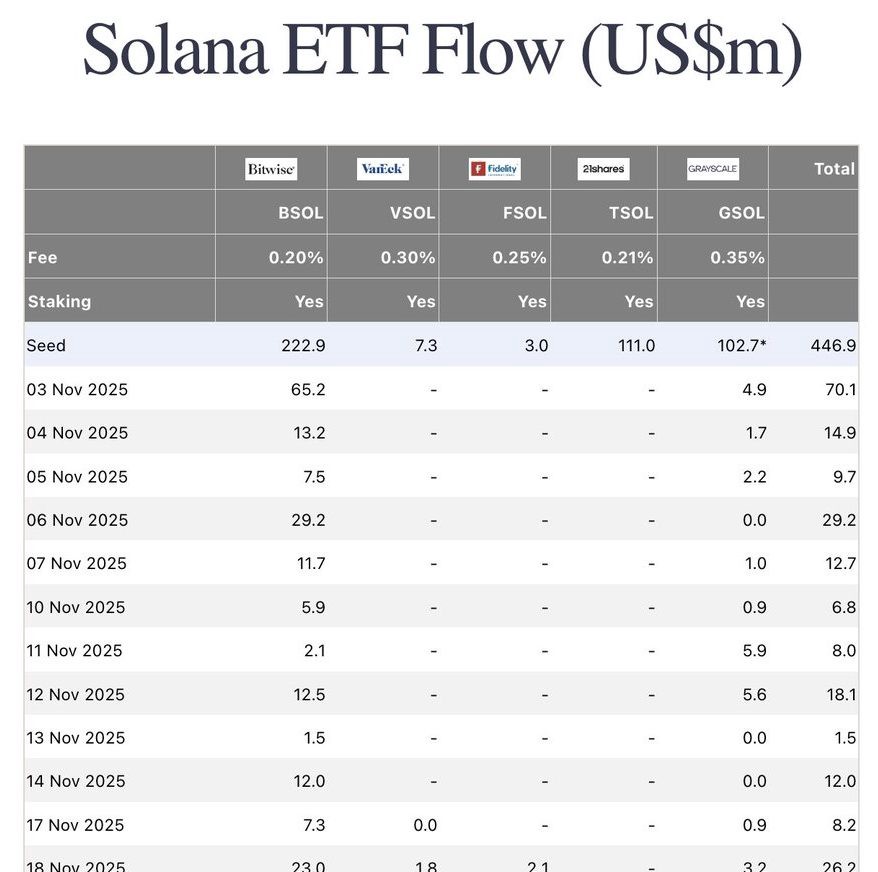Click BSOL fee value 0.20%
The image size is (878, 872).
pyautogui.click(x=296, y=257)
